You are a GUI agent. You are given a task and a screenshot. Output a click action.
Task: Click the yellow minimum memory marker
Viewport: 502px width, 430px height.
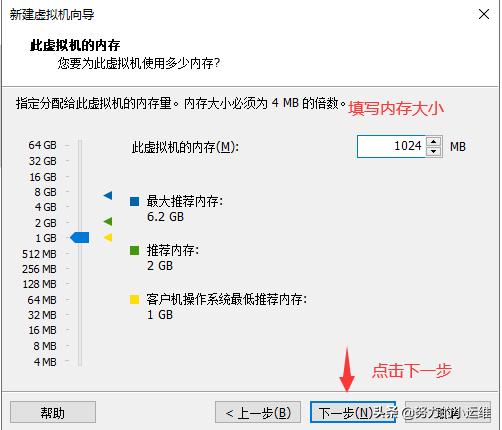(x=108, y=237)
